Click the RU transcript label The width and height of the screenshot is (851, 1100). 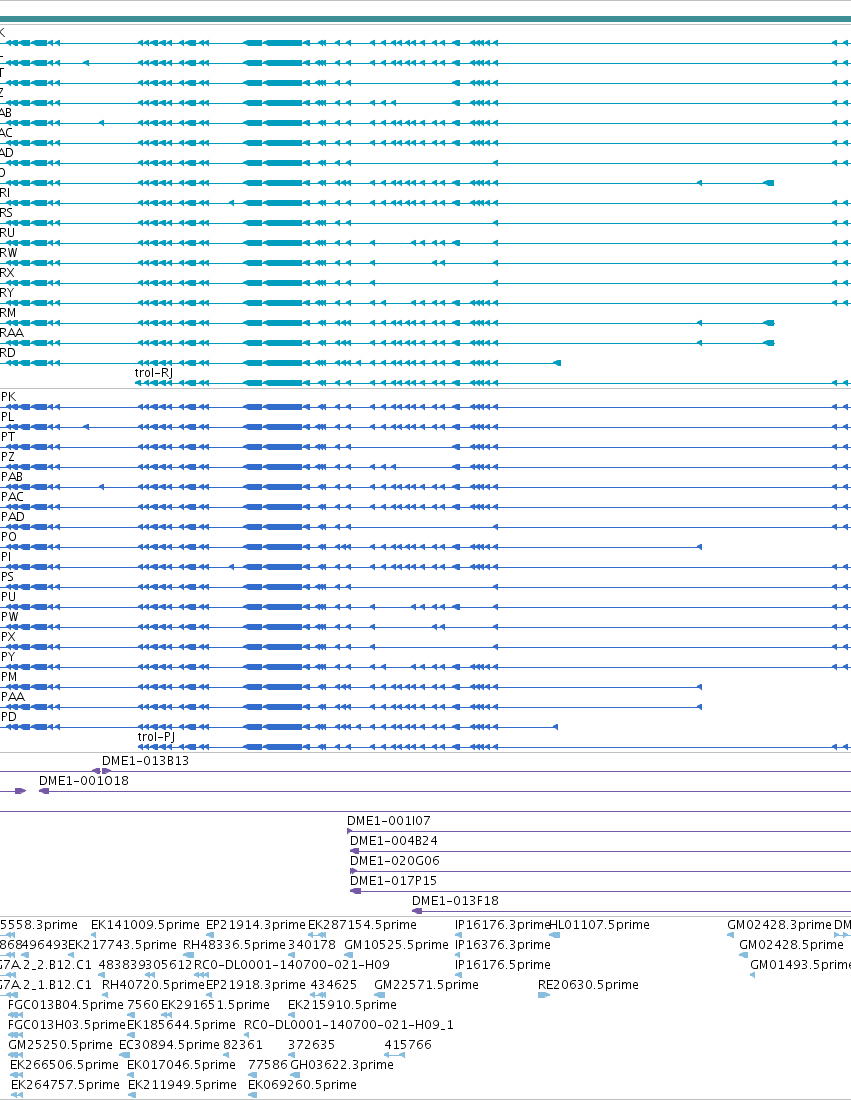pos(8,233)
